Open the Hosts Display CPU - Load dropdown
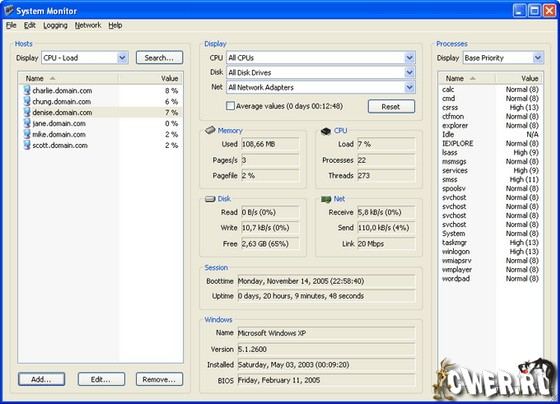 point(122,58)
